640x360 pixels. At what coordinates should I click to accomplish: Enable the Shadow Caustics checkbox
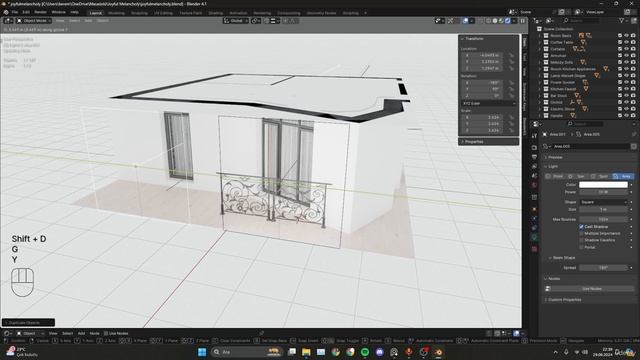[x=581, y=240]
